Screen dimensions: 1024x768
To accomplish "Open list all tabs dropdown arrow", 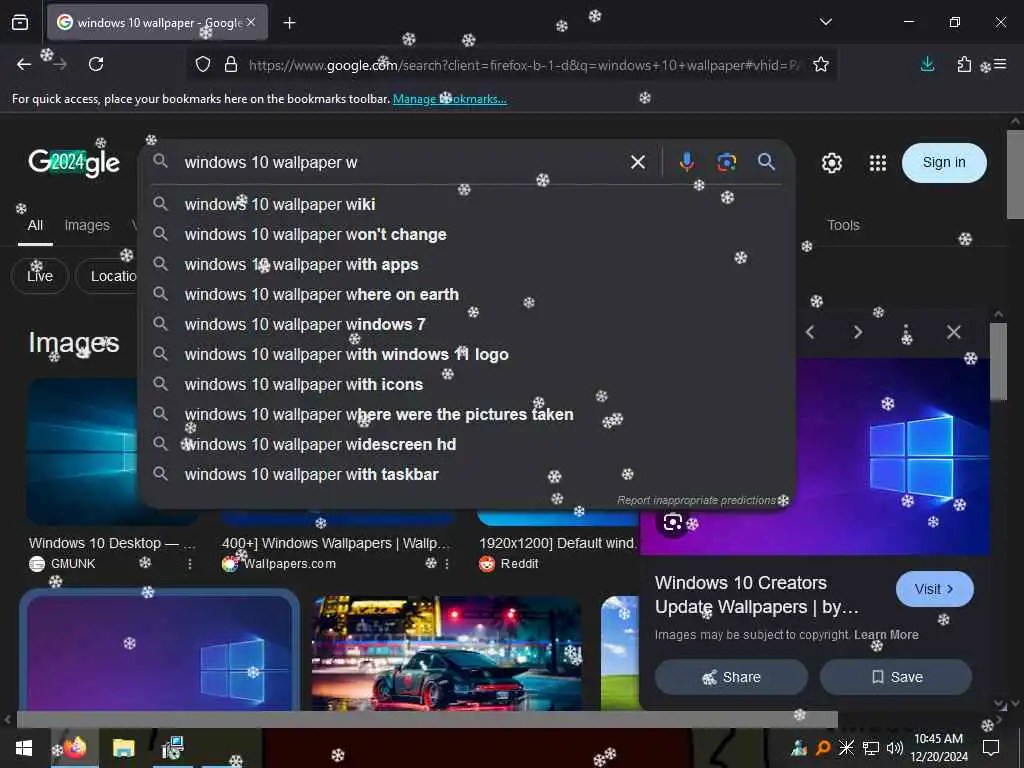I will 825,22.
